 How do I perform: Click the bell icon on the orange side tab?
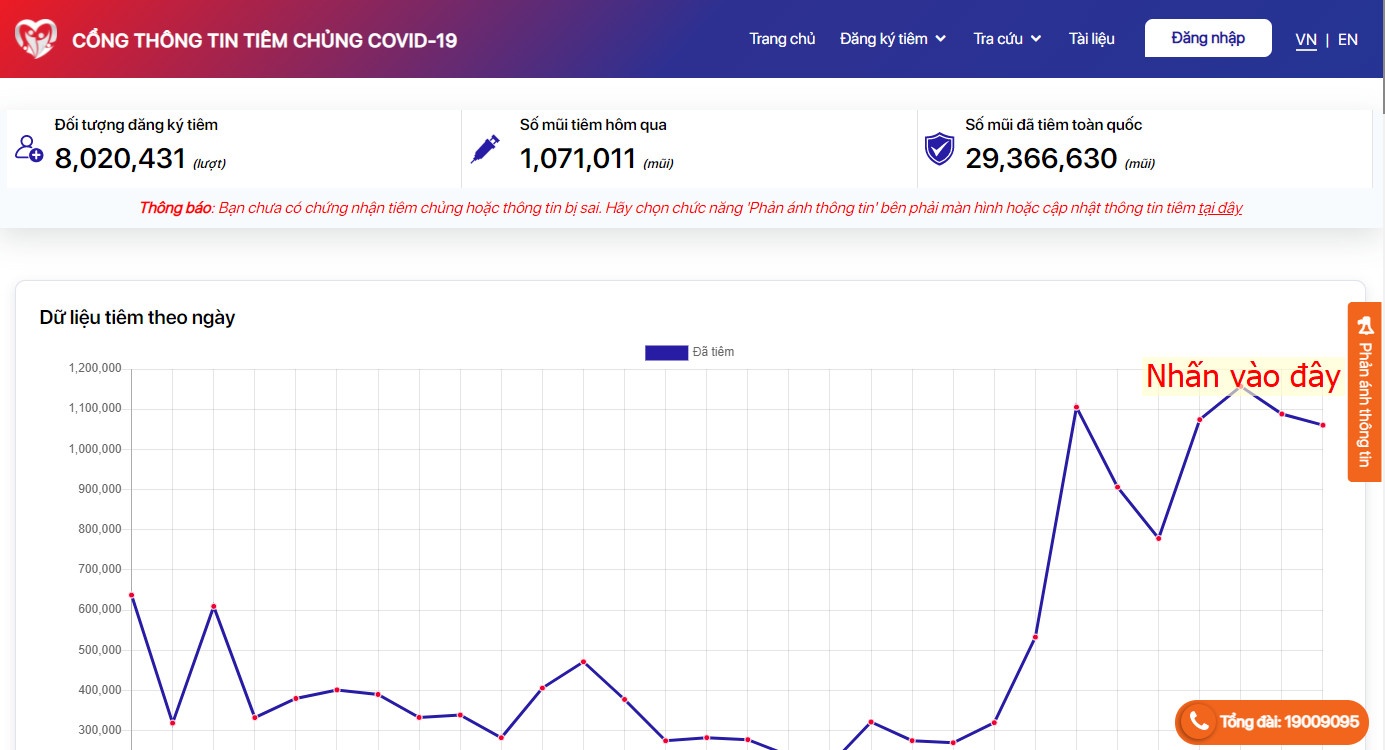point(1366,325)
